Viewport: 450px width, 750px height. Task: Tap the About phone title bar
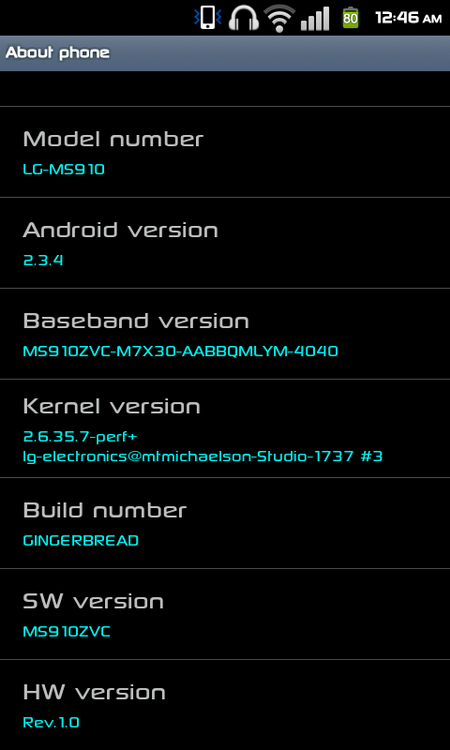tap(225, 53)
